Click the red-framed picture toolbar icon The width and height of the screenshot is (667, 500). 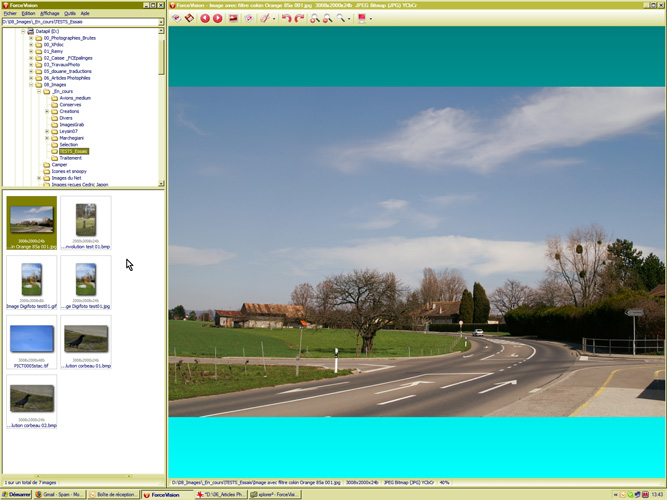pos(234,18)
